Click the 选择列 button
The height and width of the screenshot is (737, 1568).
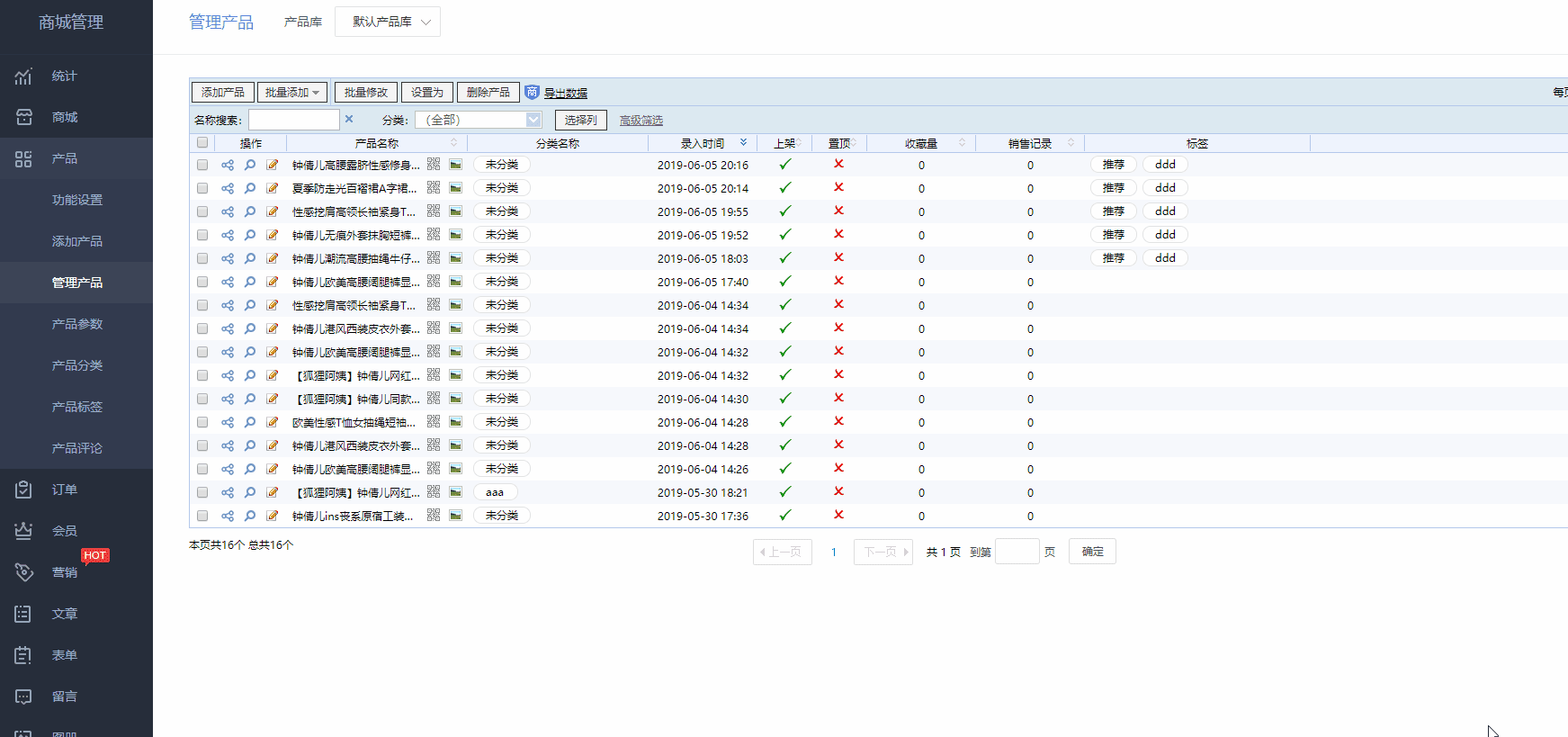click(581, 120)
